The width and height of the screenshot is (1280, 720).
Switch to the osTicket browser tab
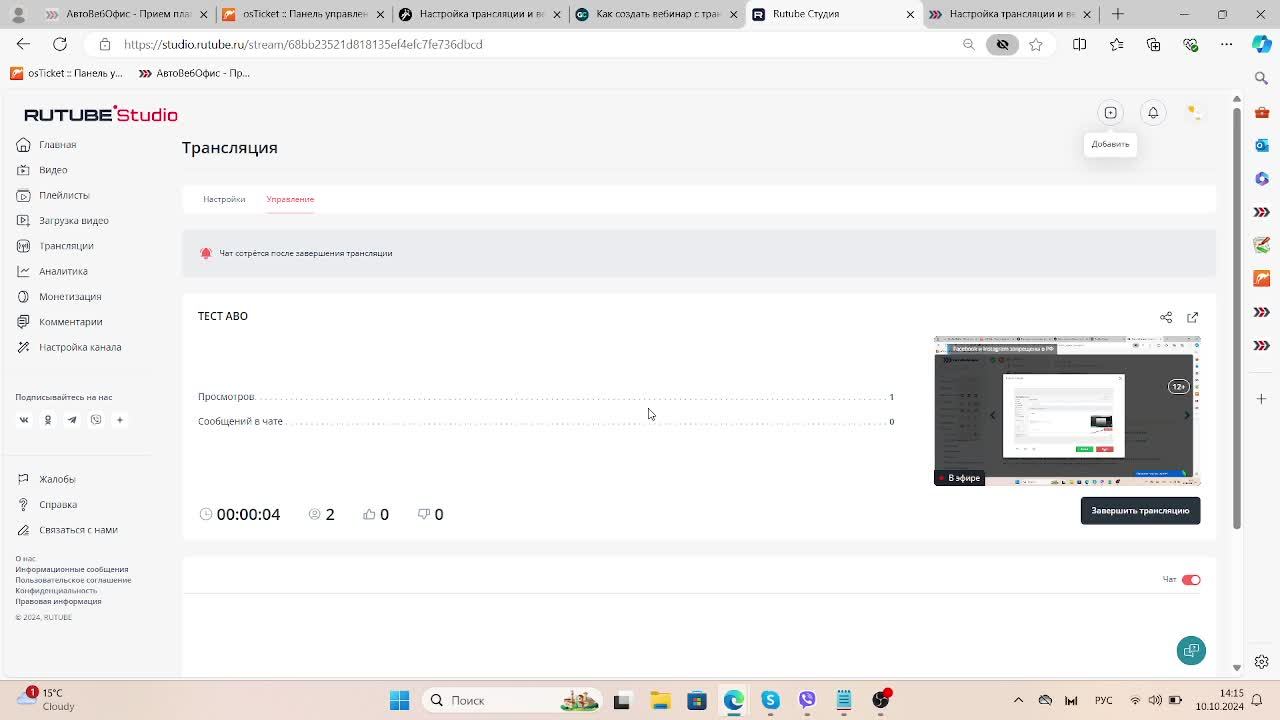(x=303, y=14)
